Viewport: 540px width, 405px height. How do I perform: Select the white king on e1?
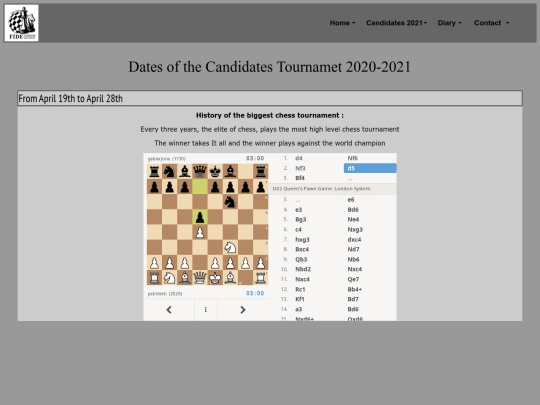(x=215, y=277)
